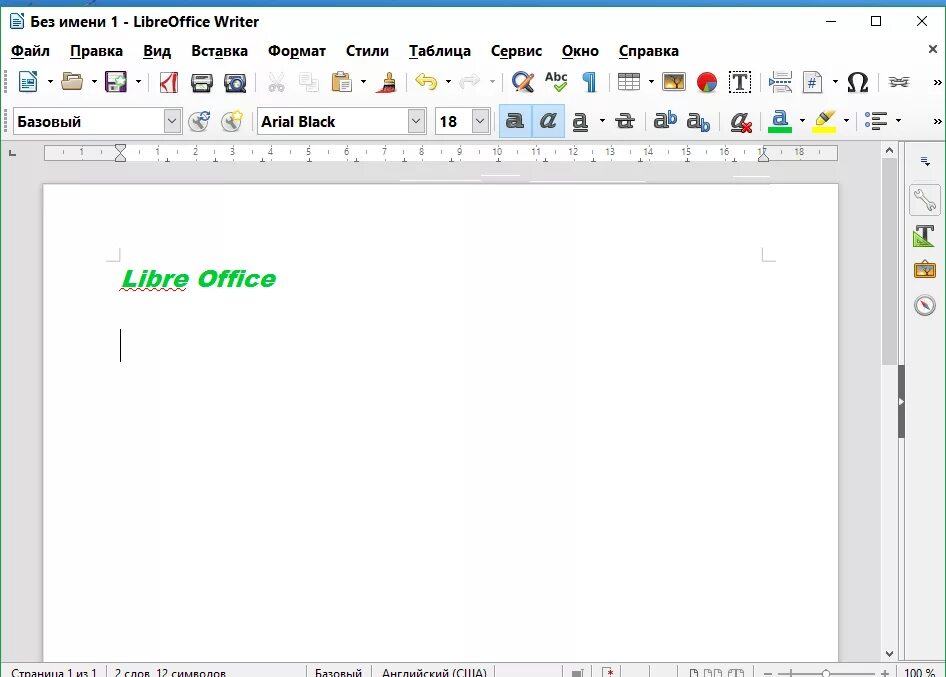Image resolution: width=946 pixels, height=677 pixels.
Task: Open print preview
Action: click(x=235, y=81)
